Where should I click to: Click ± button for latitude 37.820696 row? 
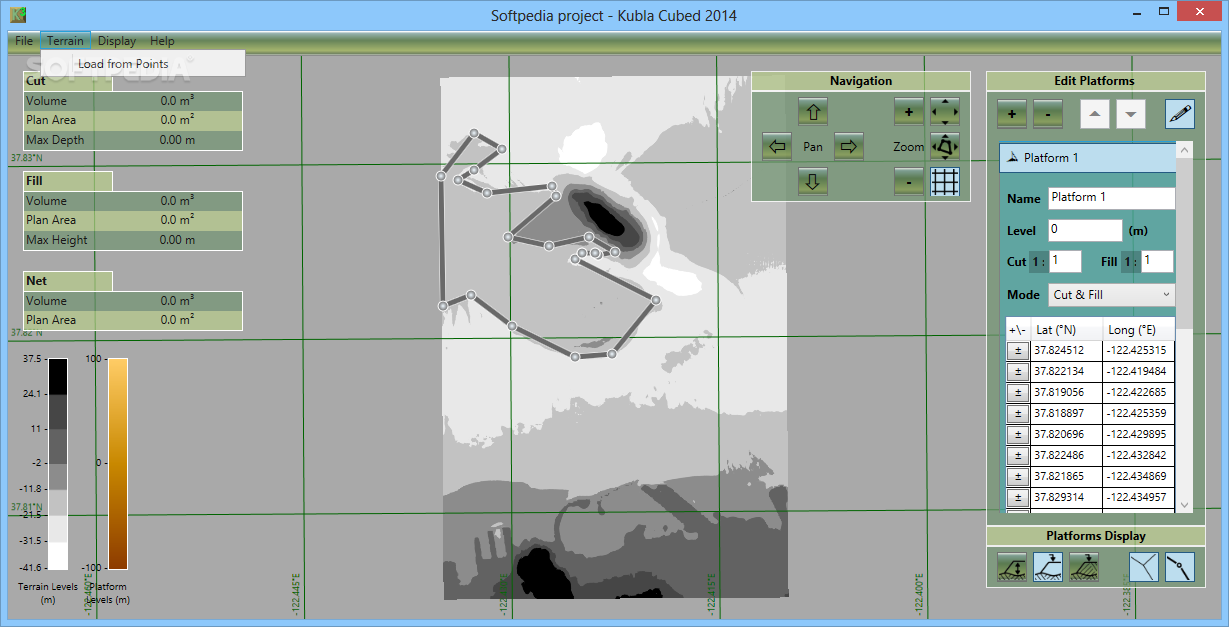1018,435
